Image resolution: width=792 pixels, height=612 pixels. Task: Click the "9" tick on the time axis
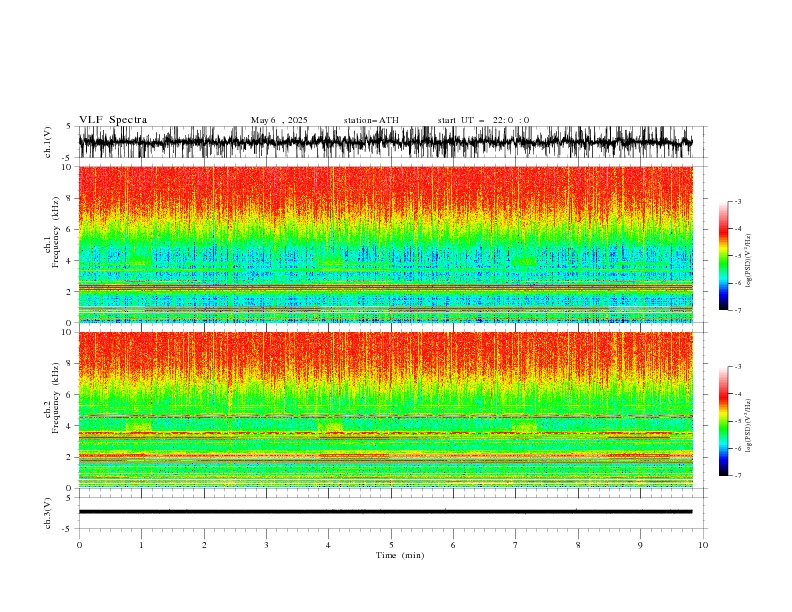(640, 545)
